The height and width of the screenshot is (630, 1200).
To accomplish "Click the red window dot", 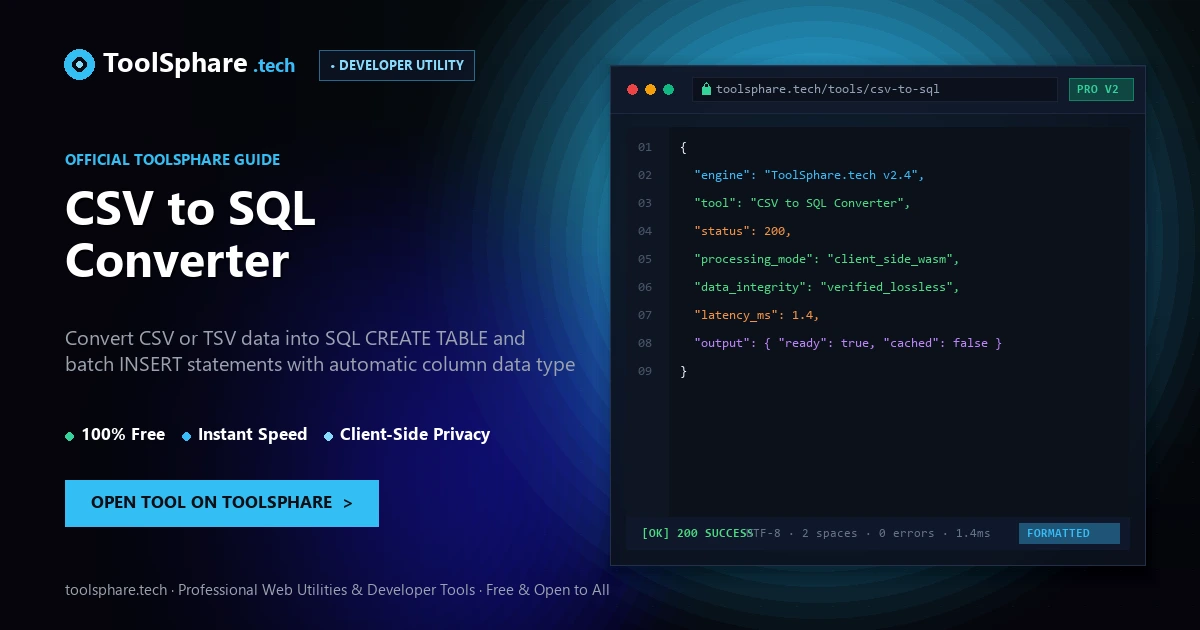I will point(632,89).
